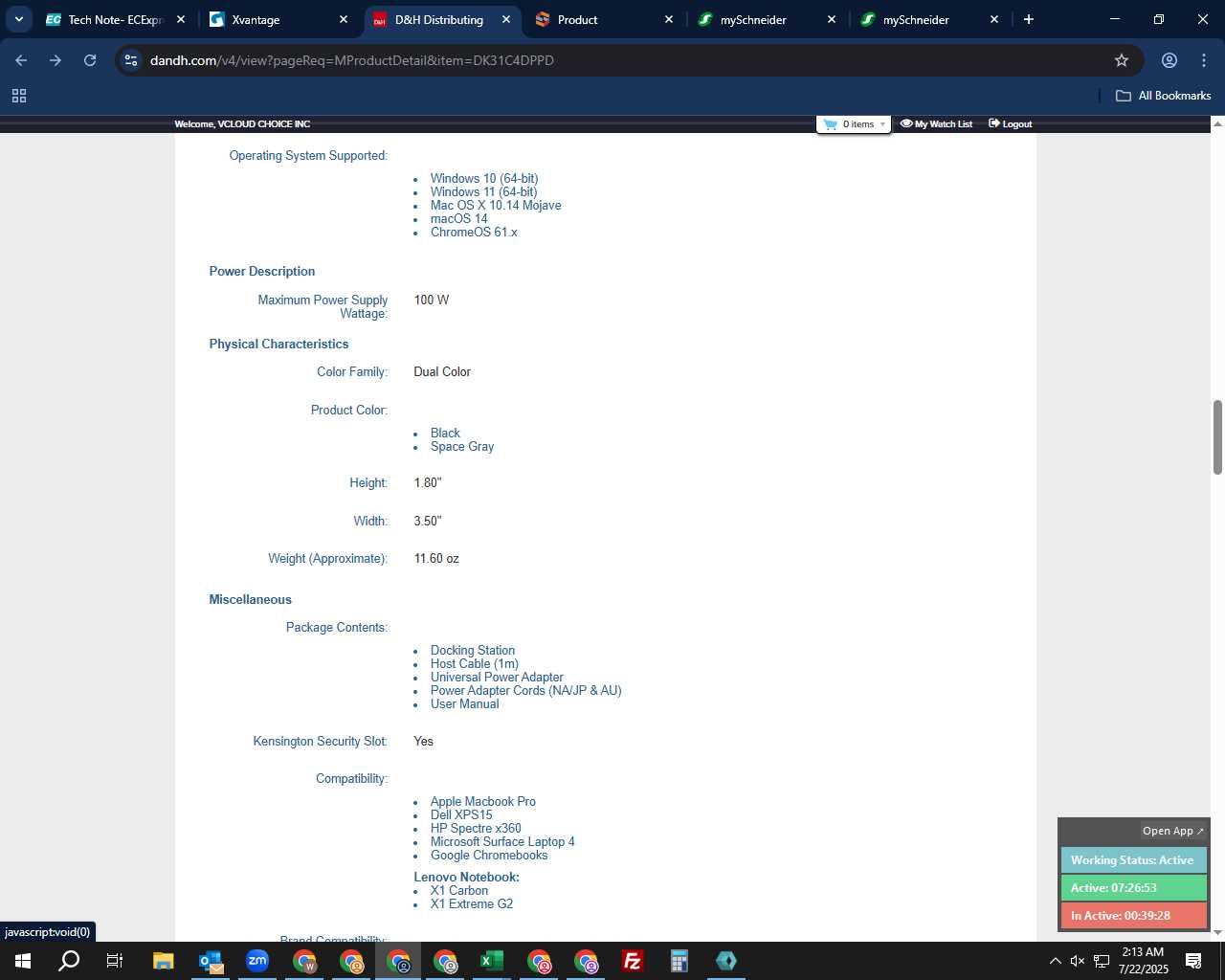This screenshot has height=980, width=1225.
Task: Click the Active 07:26:53 timer
Action: [x=1133, y=888]
